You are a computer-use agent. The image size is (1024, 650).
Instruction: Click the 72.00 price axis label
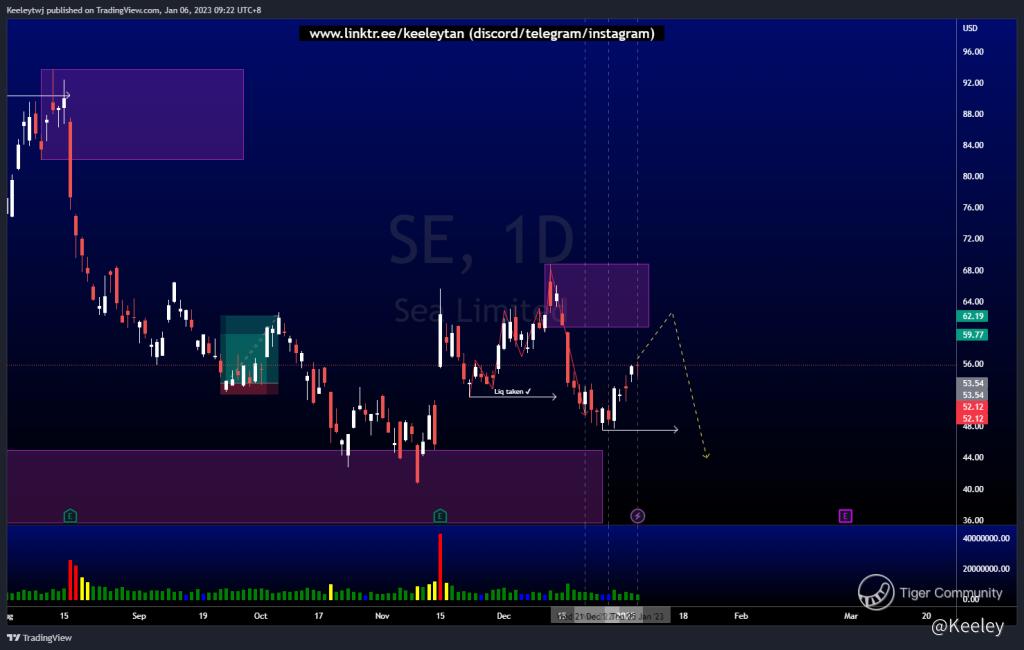click(972, 238)
